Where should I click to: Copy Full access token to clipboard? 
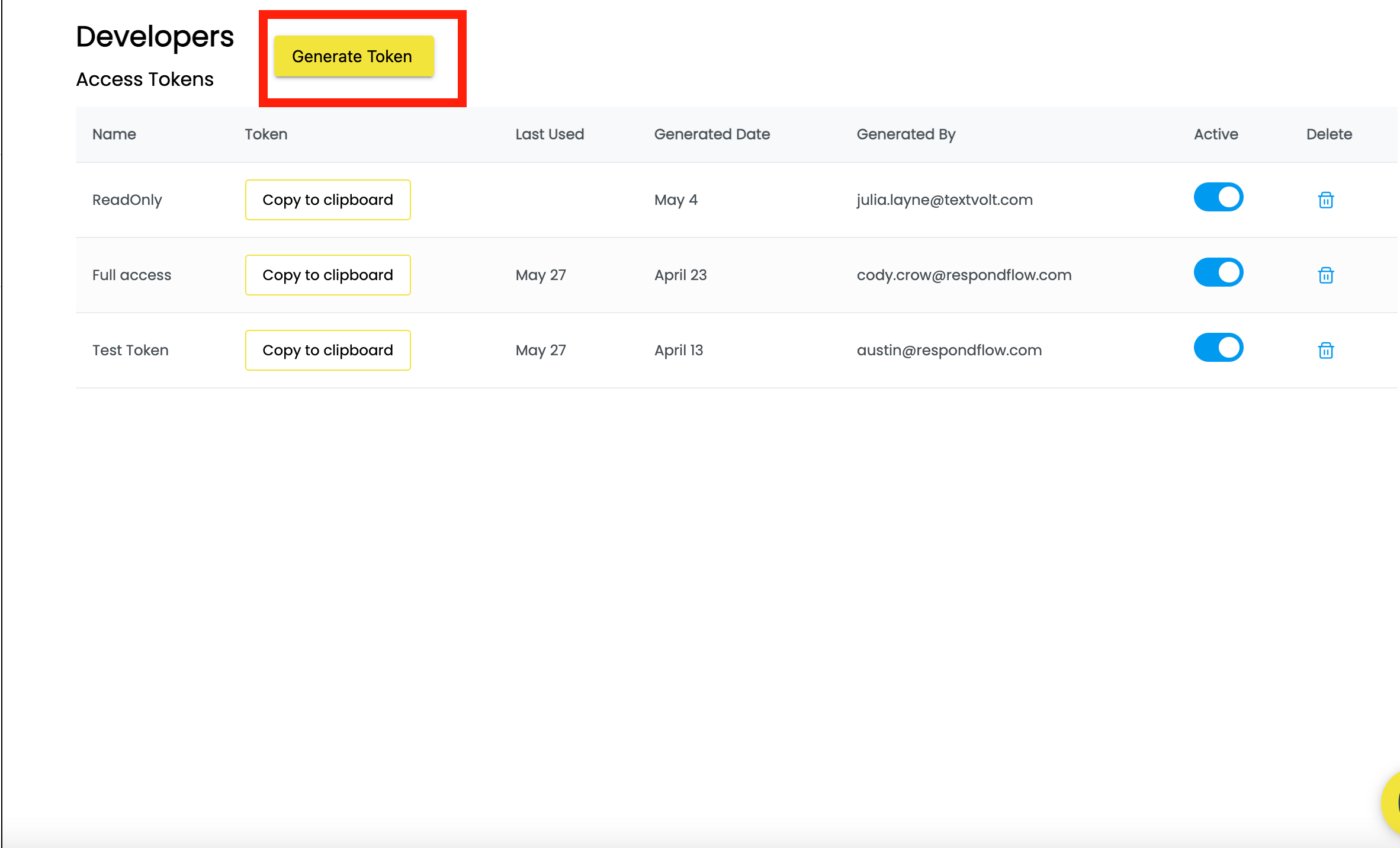click(327, 275)
